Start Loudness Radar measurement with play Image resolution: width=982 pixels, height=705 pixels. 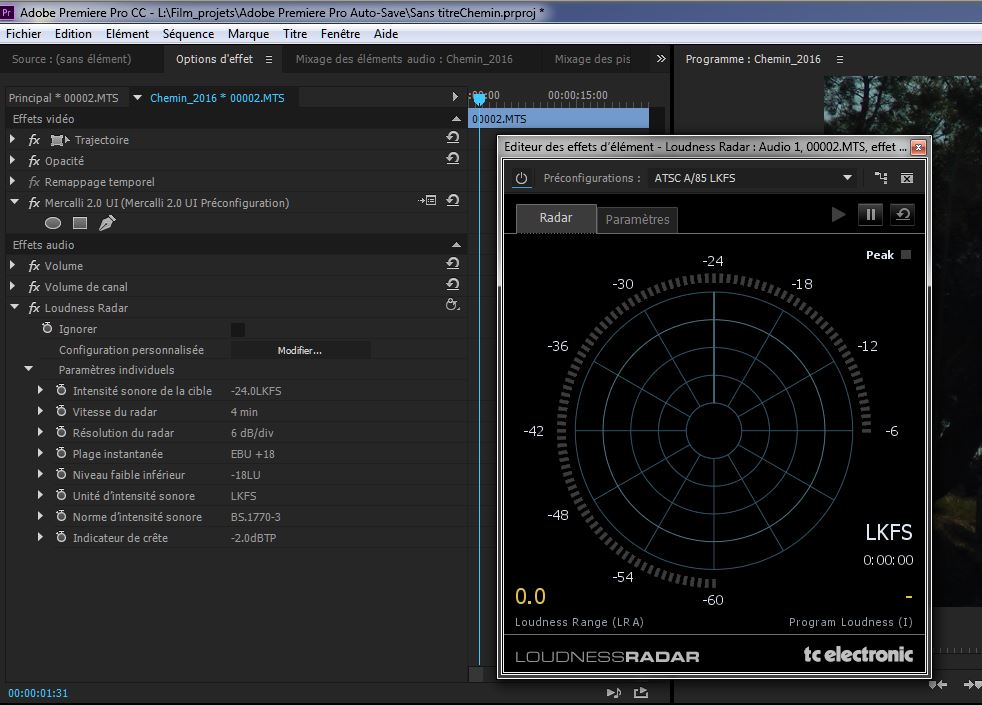pos(838,215)
